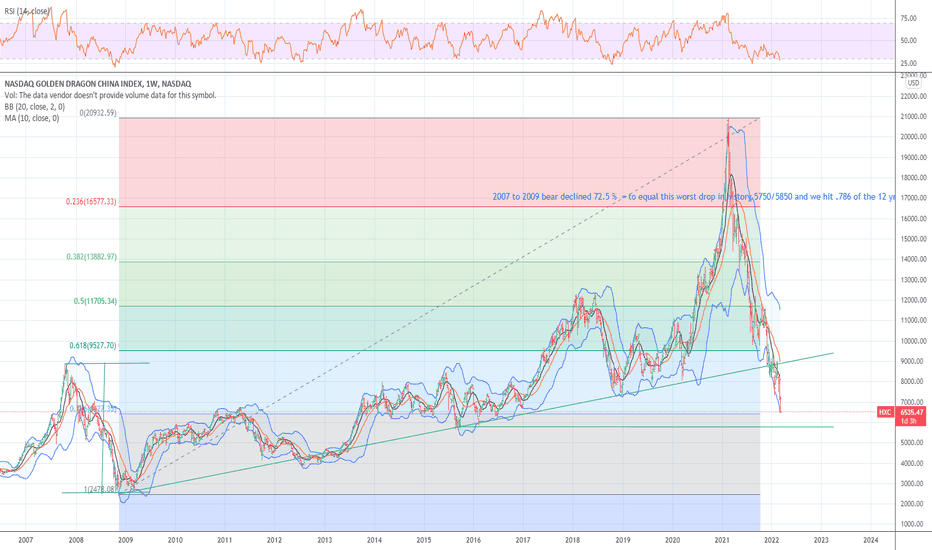Click the 13000.00 price axis label

pos(914,280)
